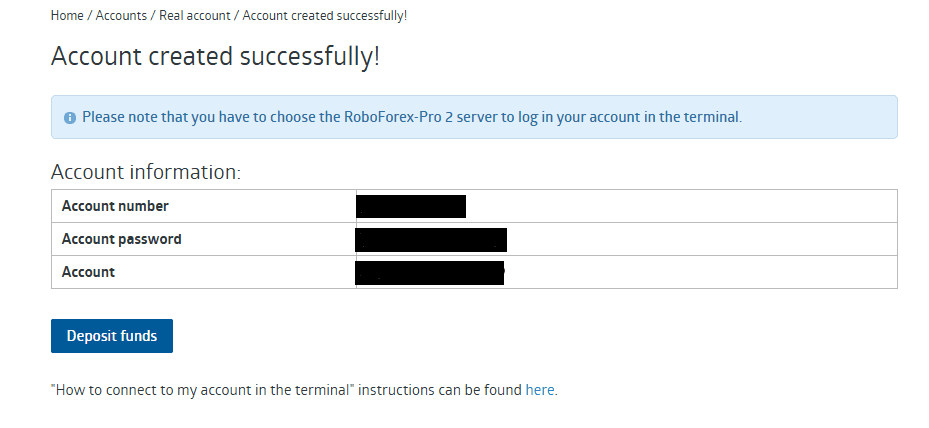
Task: Click the redacted value in the Account row
Action: coord(430,272)
